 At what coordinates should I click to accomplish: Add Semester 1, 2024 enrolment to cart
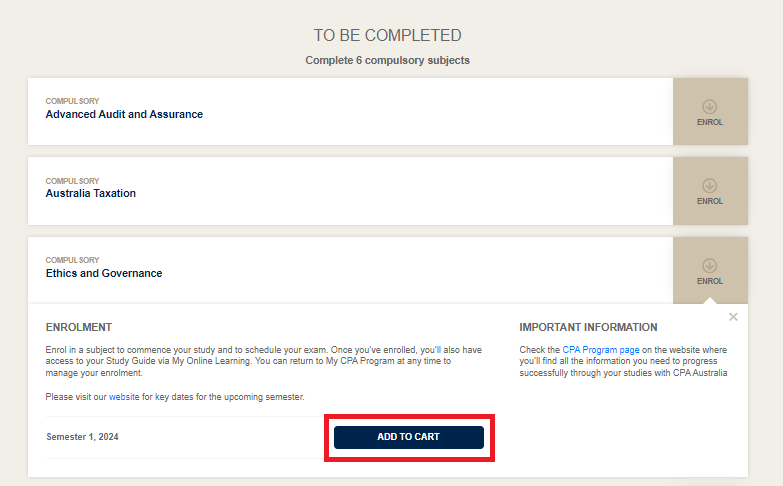coord(409,437)
